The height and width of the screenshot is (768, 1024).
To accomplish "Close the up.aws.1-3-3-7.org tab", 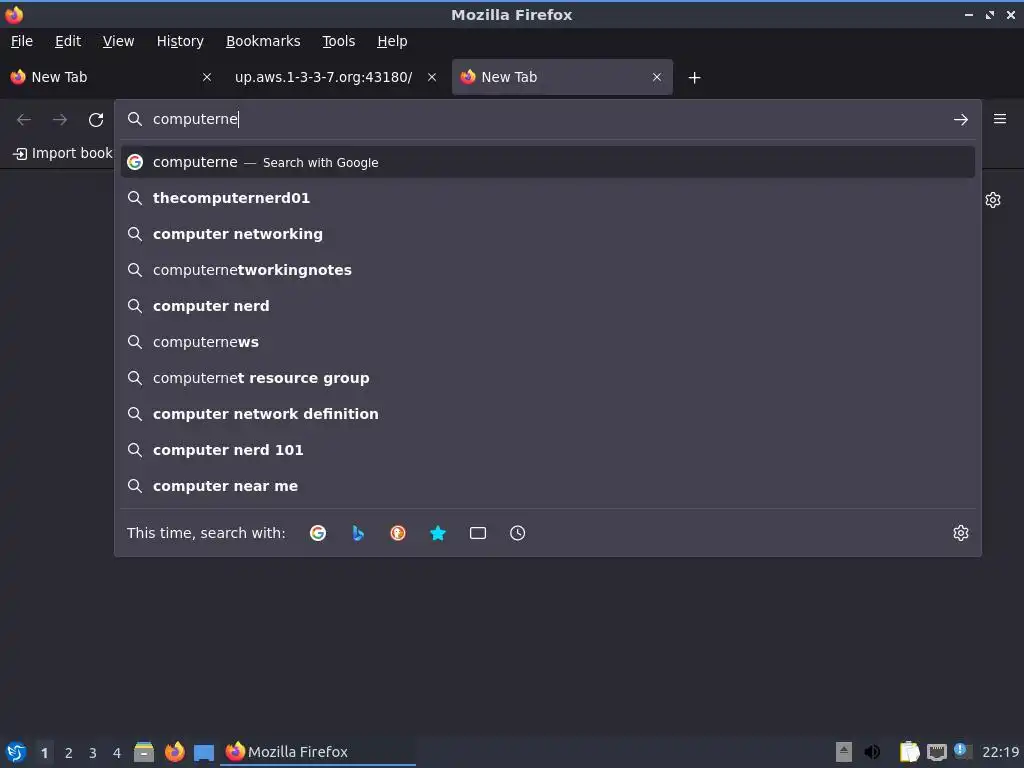I will point(432,77).
